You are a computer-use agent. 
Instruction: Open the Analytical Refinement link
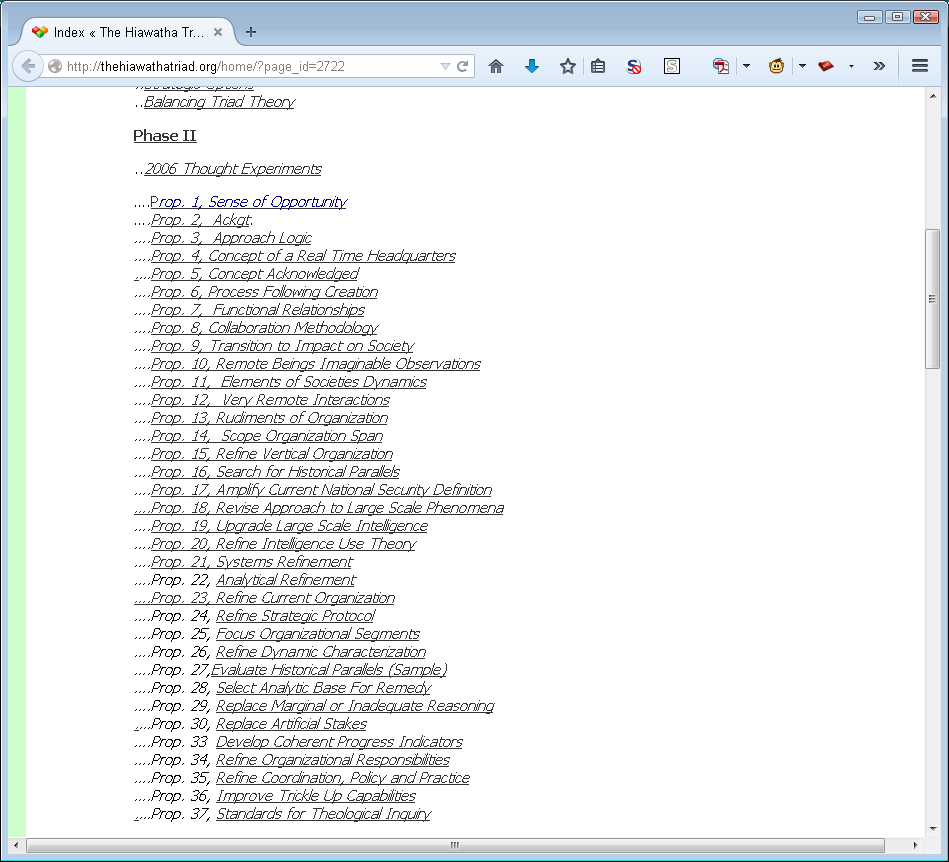coord(286,580)
